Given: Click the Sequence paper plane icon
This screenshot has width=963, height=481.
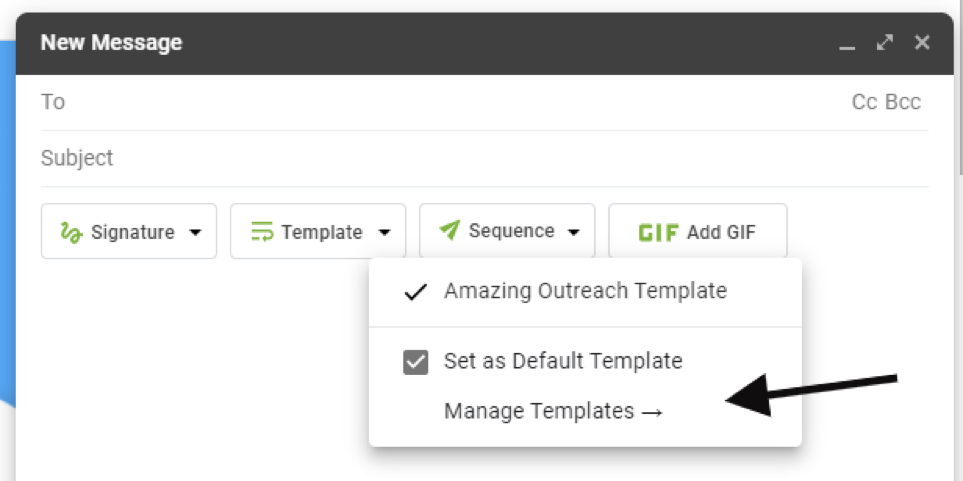Looking at the screenshot, I should [450, 231].
